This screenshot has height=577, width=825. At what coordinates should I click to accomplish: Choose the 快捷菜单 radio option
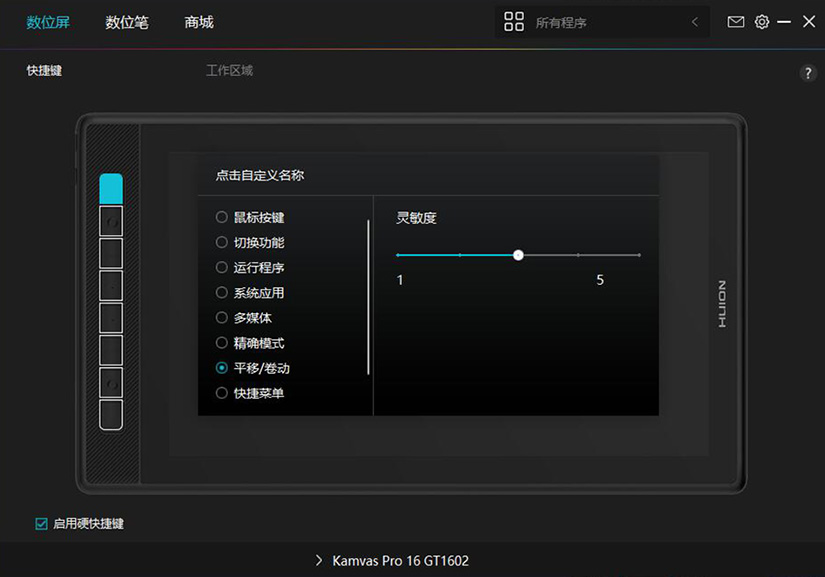(222, 393)
